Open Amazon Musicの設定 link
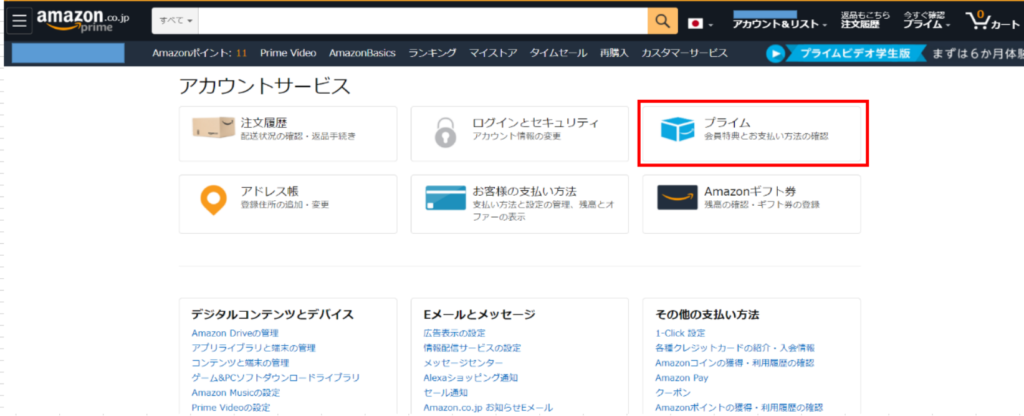1024x416 pixels. click(x=236, y=392)
